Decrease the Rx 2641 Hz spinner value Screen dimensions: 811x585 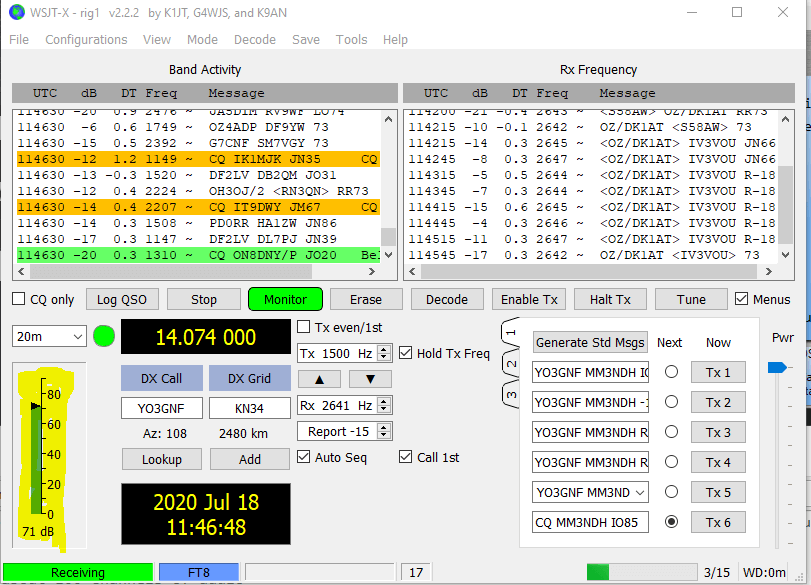(384, 409)
